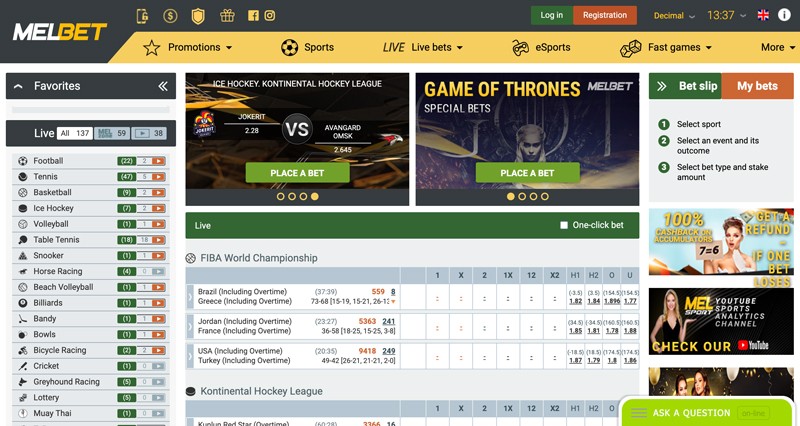800x426 pixels.
Task: Collapse the sidebar with the double left arrows
Action: tap(163, 86)
